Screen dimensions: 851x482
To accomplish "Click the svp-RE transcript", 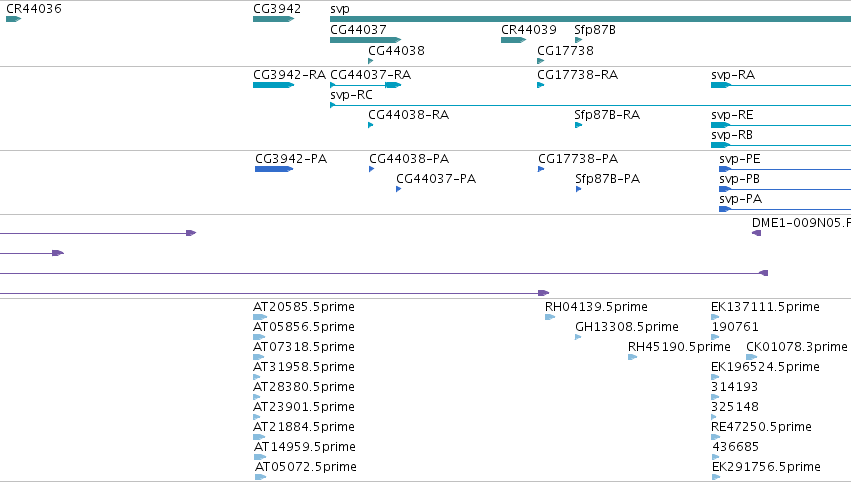I will coord(781,125).
